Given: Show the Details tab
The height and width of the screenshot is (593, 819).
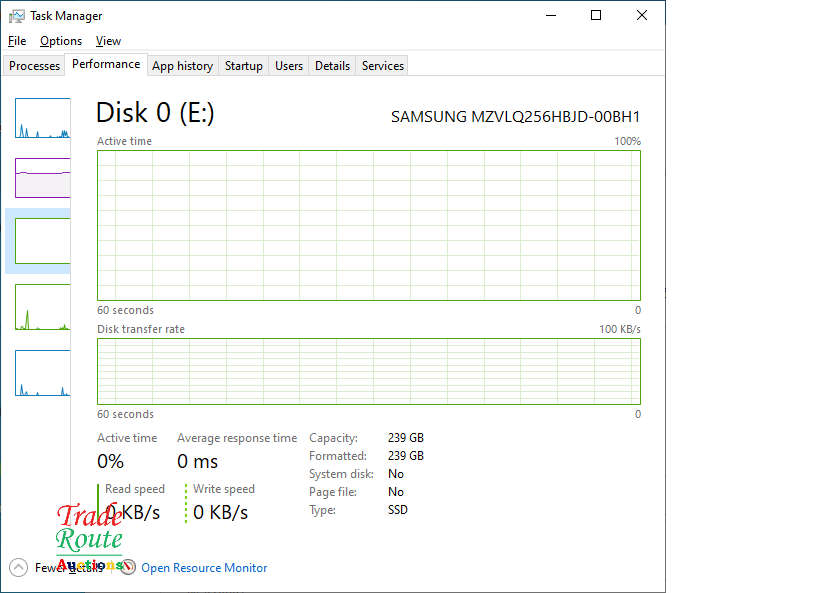Looking at the screenshot, I should [332, 66].
